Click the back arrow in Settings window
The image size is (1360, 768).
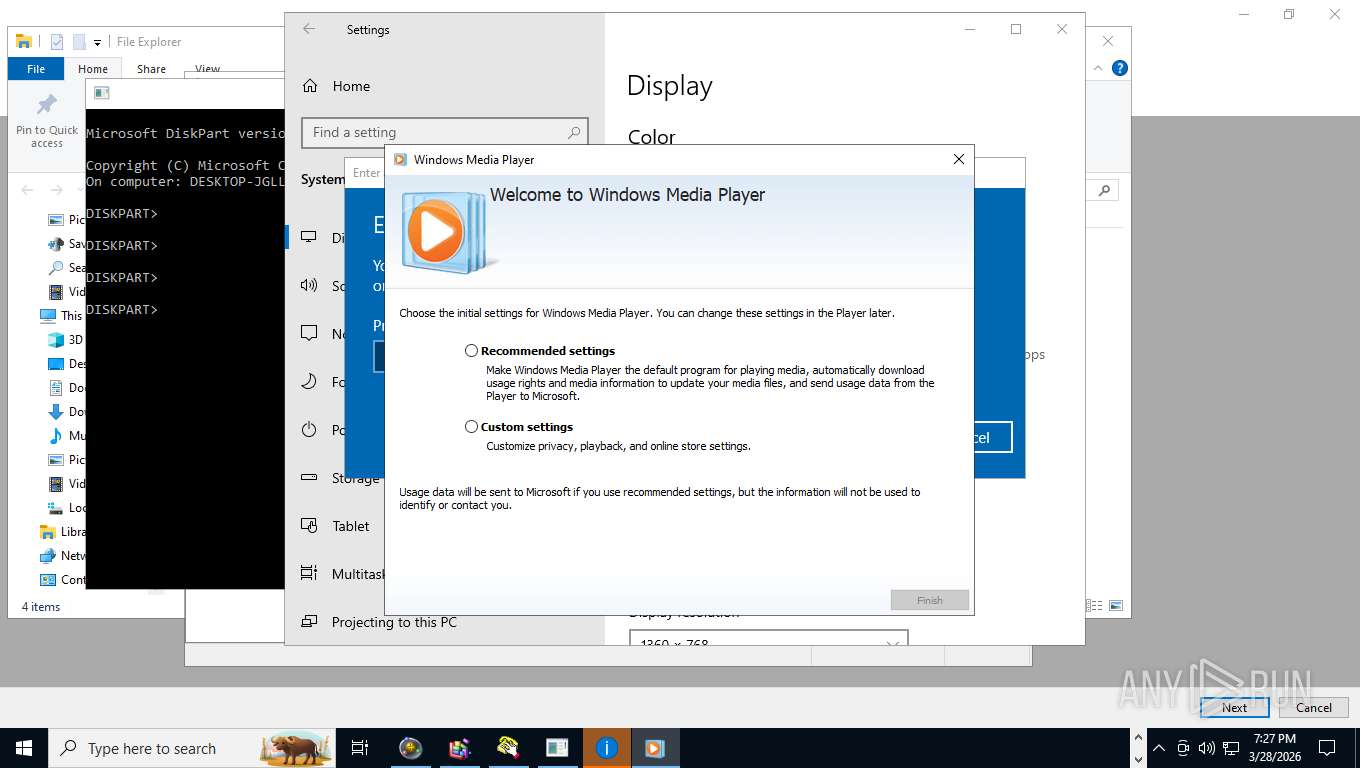point(309,29)
